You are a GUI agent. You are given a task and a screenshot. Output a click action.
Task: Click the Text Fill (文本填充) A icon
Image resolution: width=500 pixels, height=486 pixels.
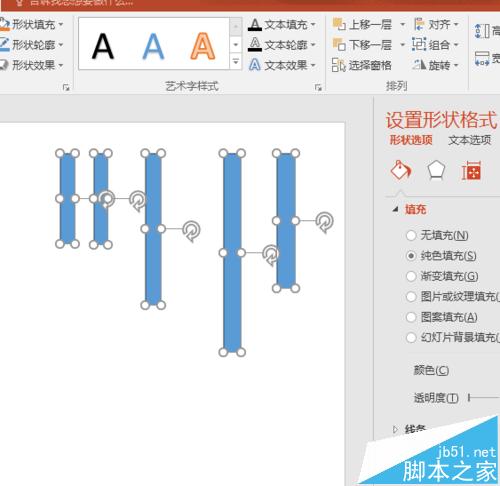[255, 25]
